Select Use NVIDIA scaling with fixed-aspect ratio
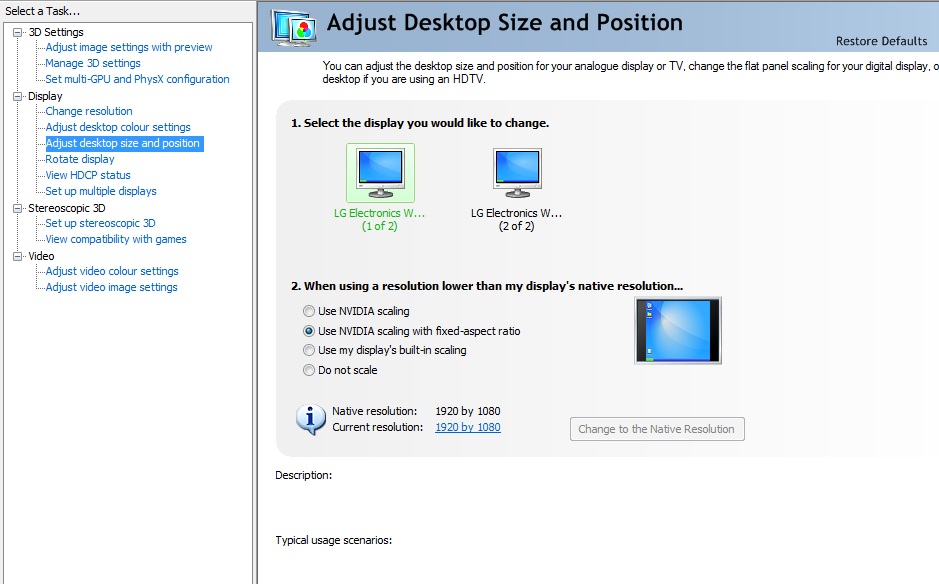The height and width of the screenshot is (584, 939). [x=309, y=331]
